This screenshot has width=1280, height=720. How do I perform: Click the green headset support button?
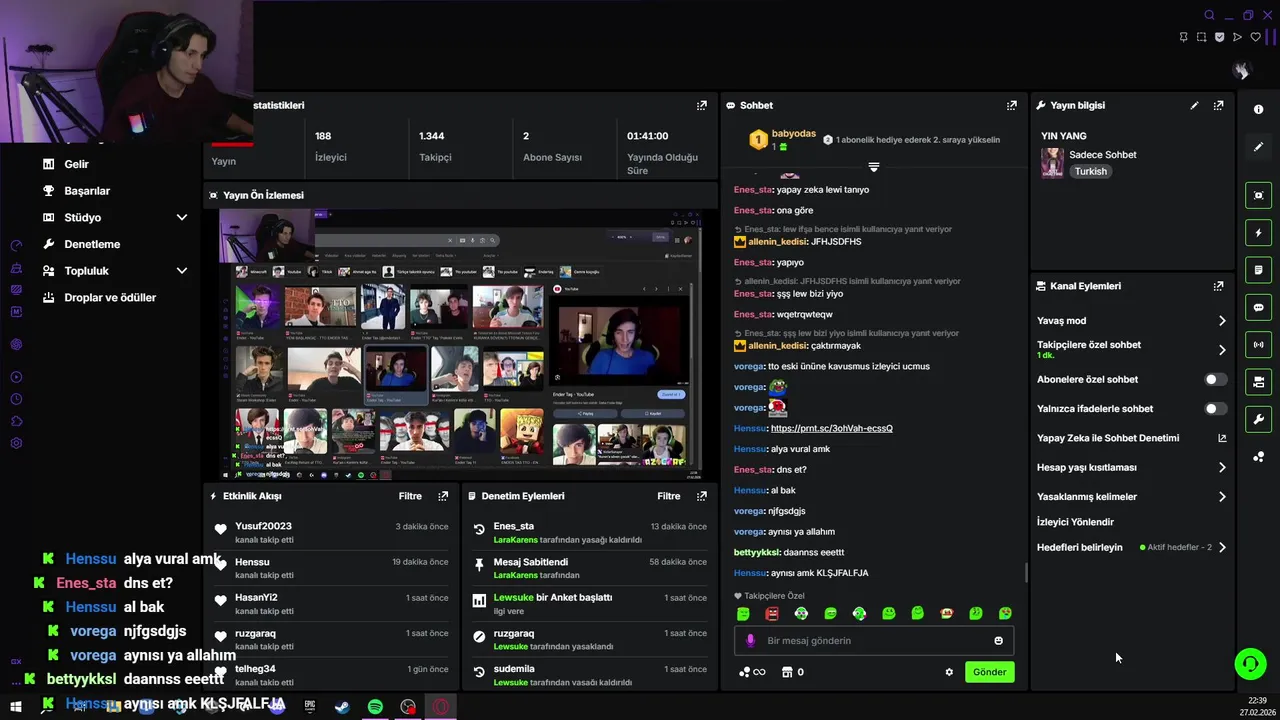[1250, 664]
